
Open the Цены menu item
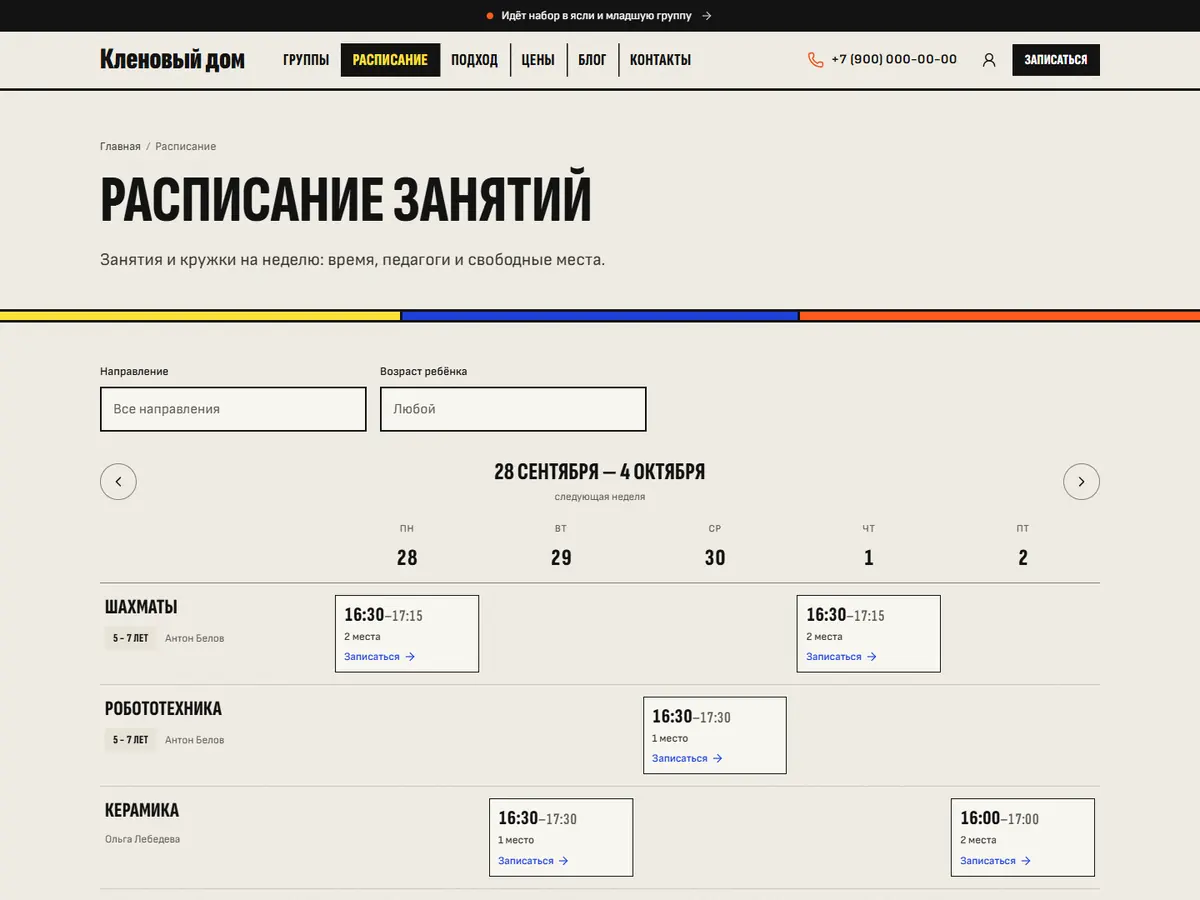pos(538,60)
